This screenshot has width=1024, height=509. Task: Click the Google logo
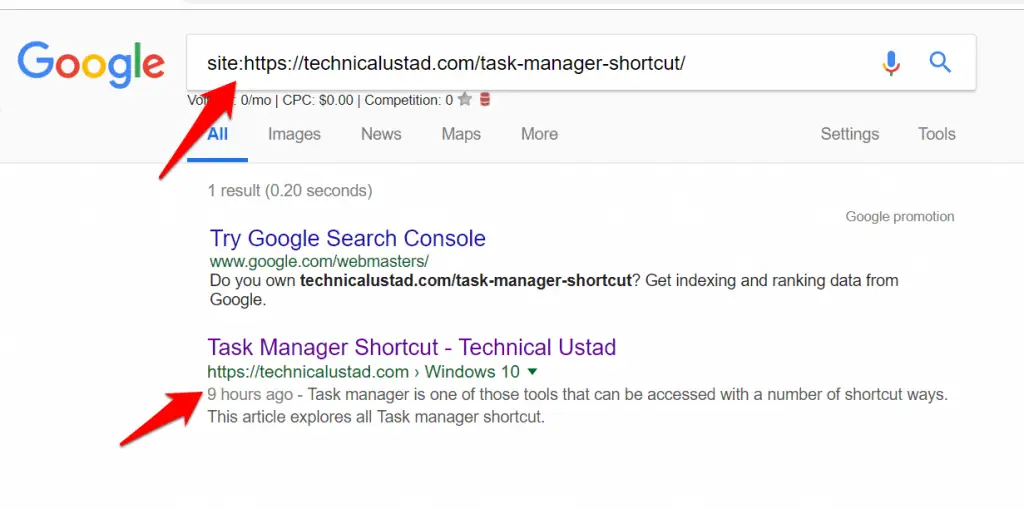click(x=91, y=64)
